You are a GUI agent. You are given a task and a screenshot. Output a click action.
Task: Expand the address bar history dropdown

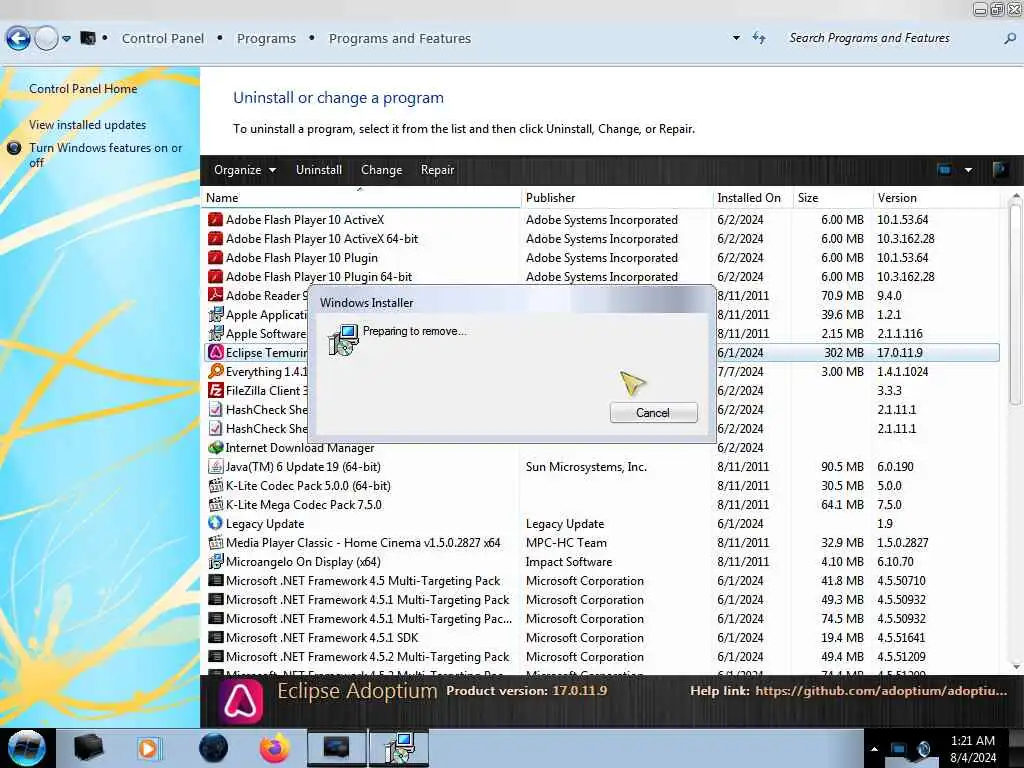[736, 38]
